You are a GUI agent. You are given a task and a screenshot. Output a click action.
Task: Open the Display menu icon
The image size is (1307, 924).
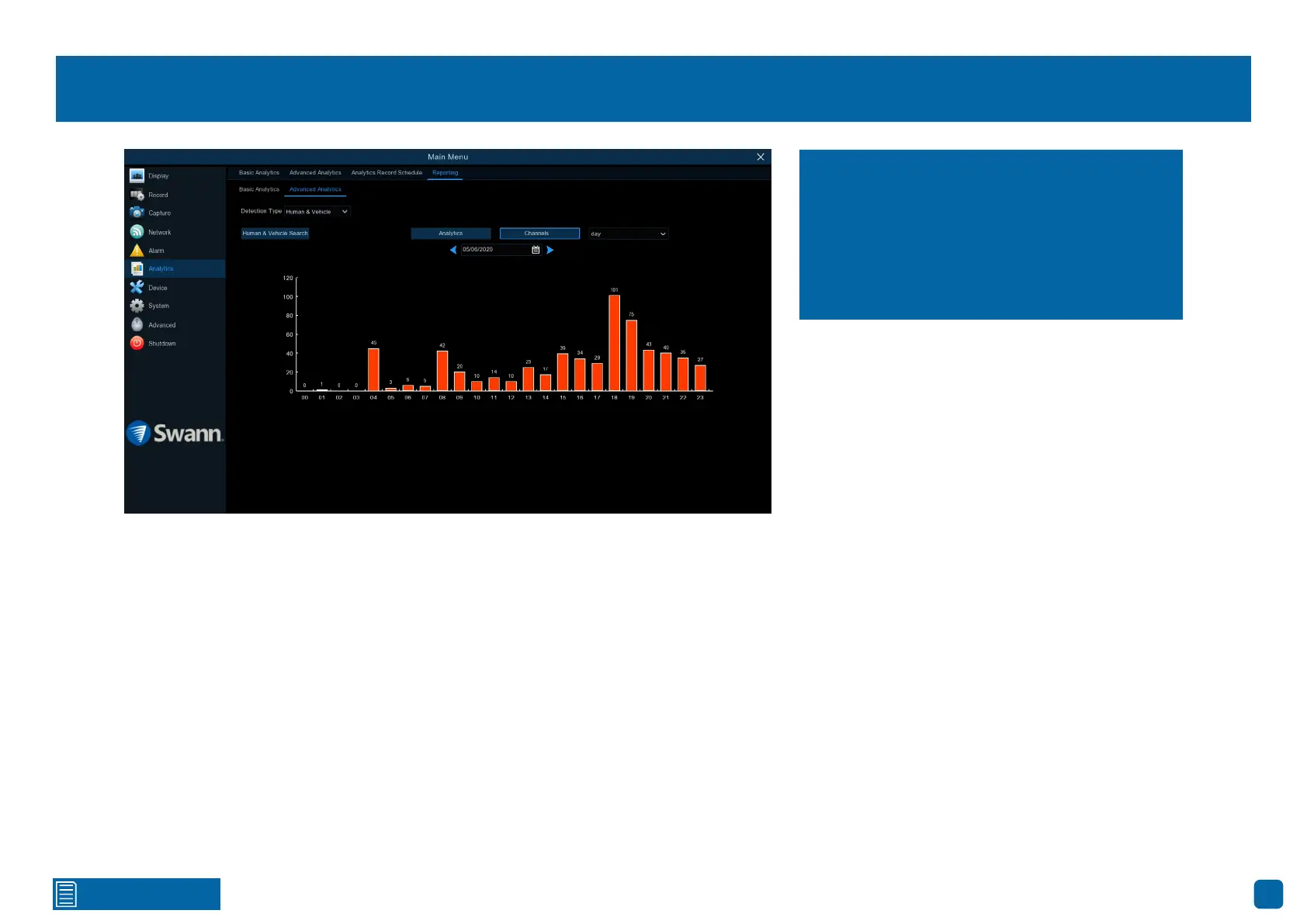[137, 175]
